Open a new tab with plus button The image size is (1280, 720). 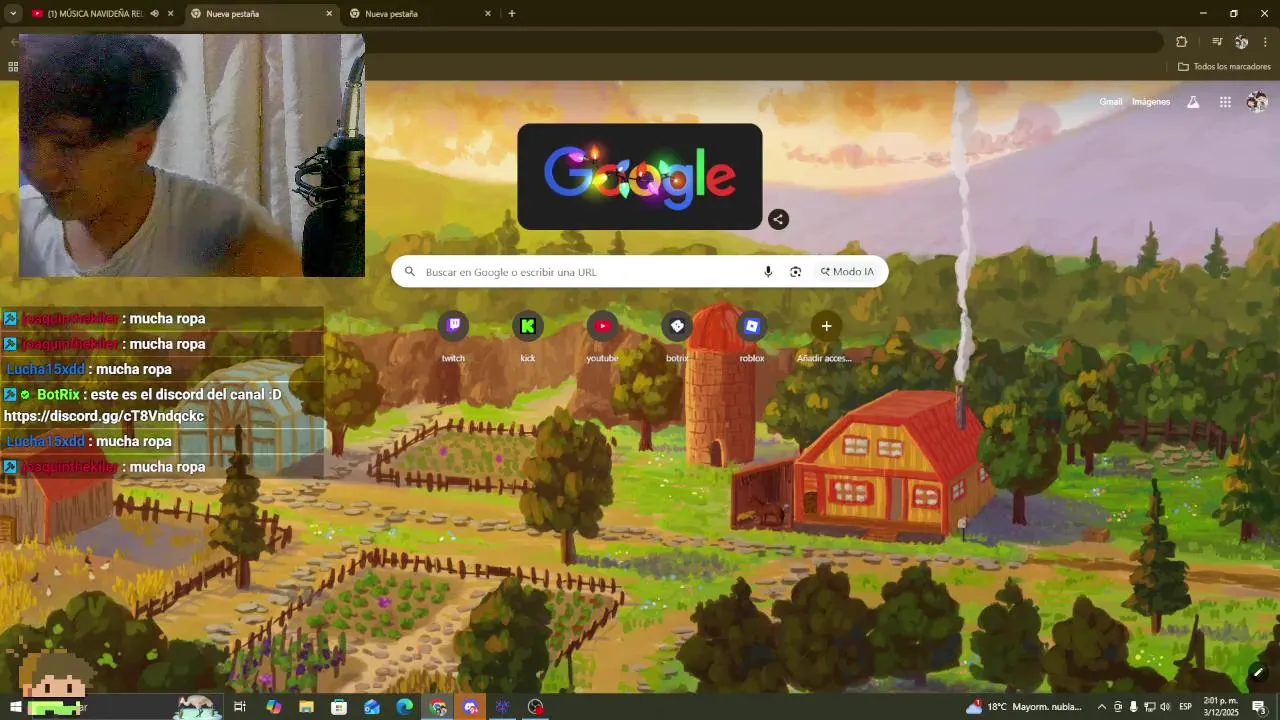512,14
